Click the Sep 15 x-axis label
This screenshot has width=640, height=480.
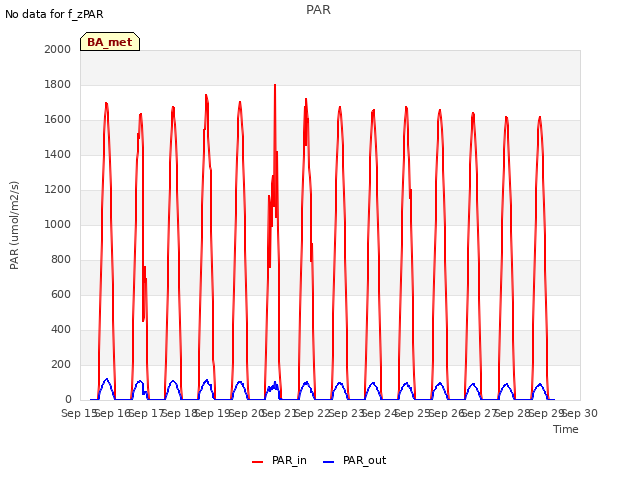(x=78, y=413)
